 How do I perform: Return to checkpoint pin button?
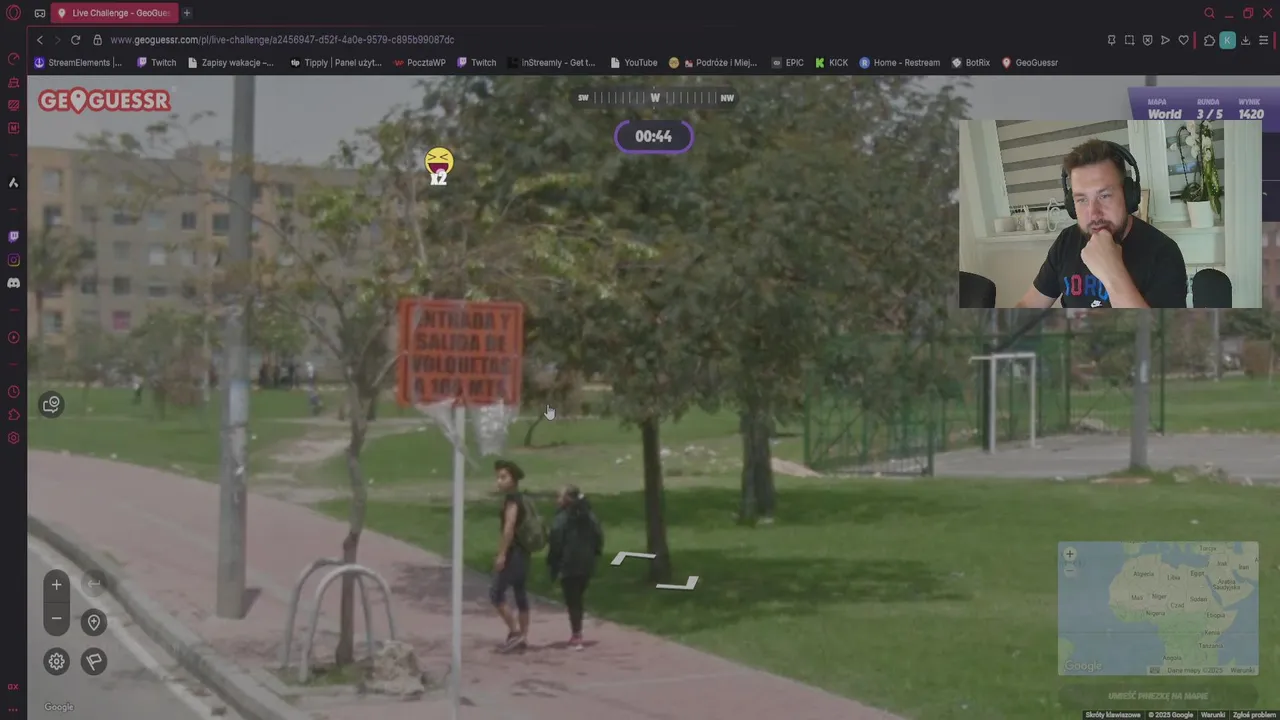(94, 622)
